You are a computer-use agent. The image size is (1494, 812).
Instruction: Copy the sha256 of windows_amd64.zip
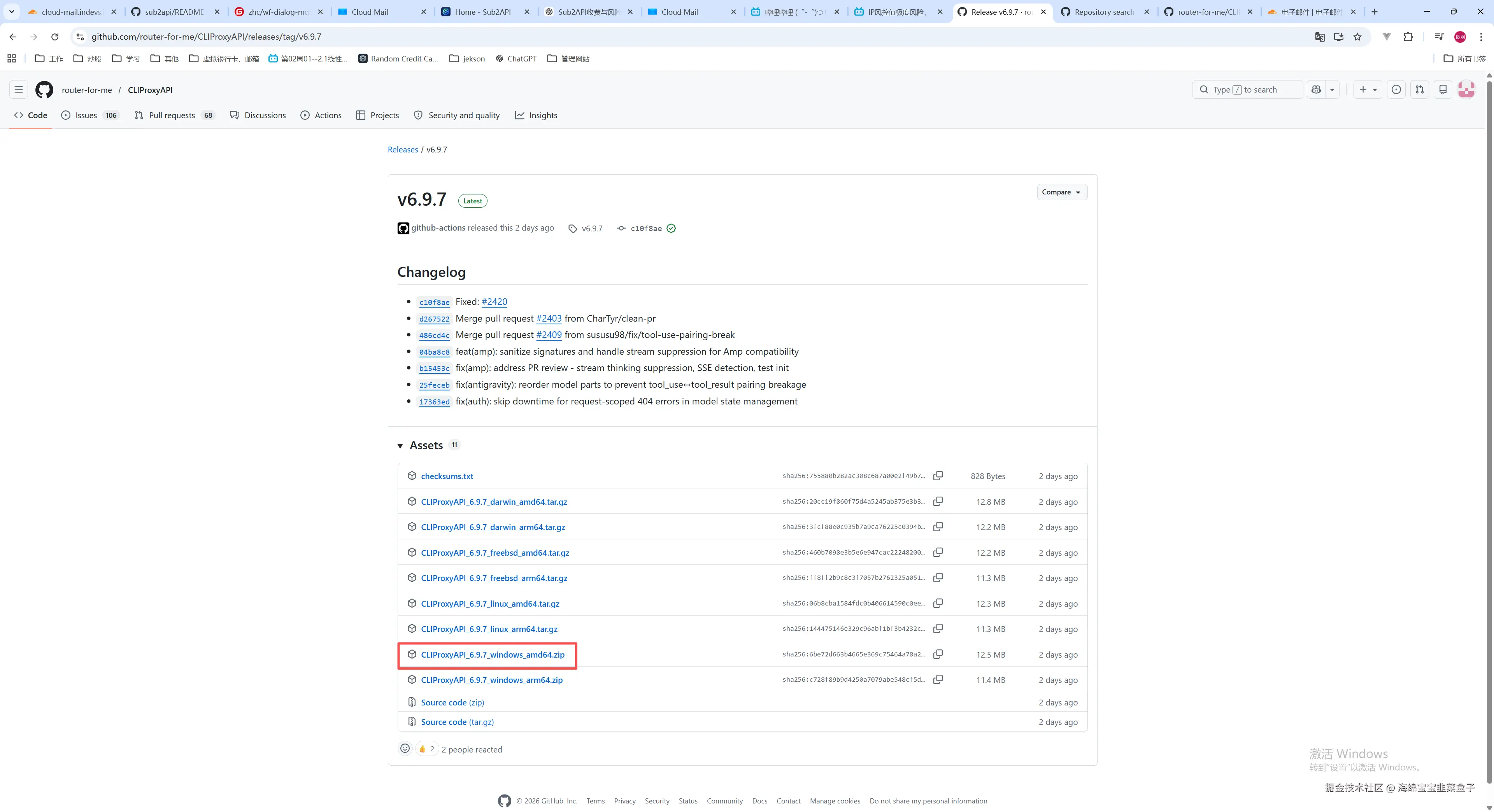[938, 654]
